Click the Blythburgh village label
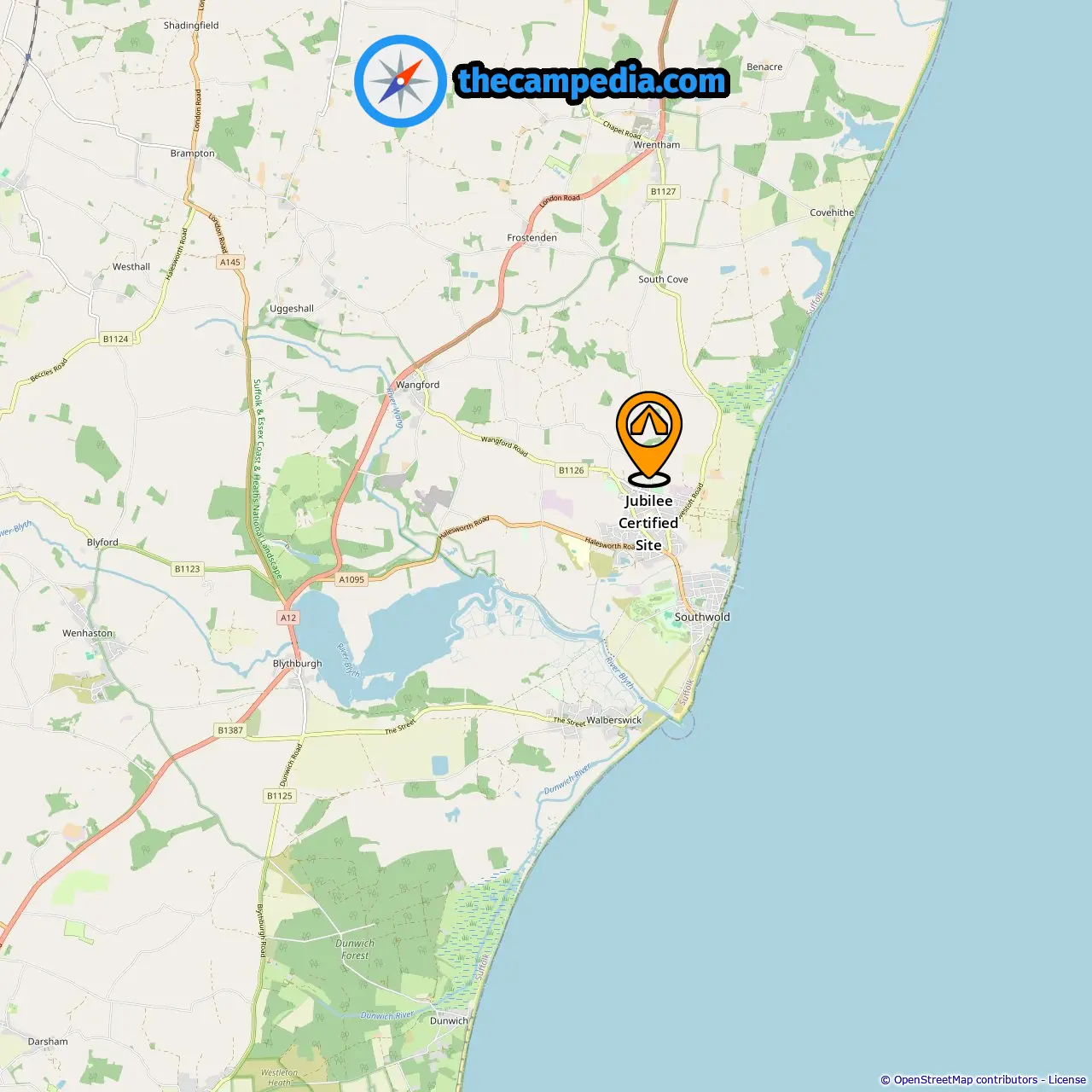 (298, 664)
